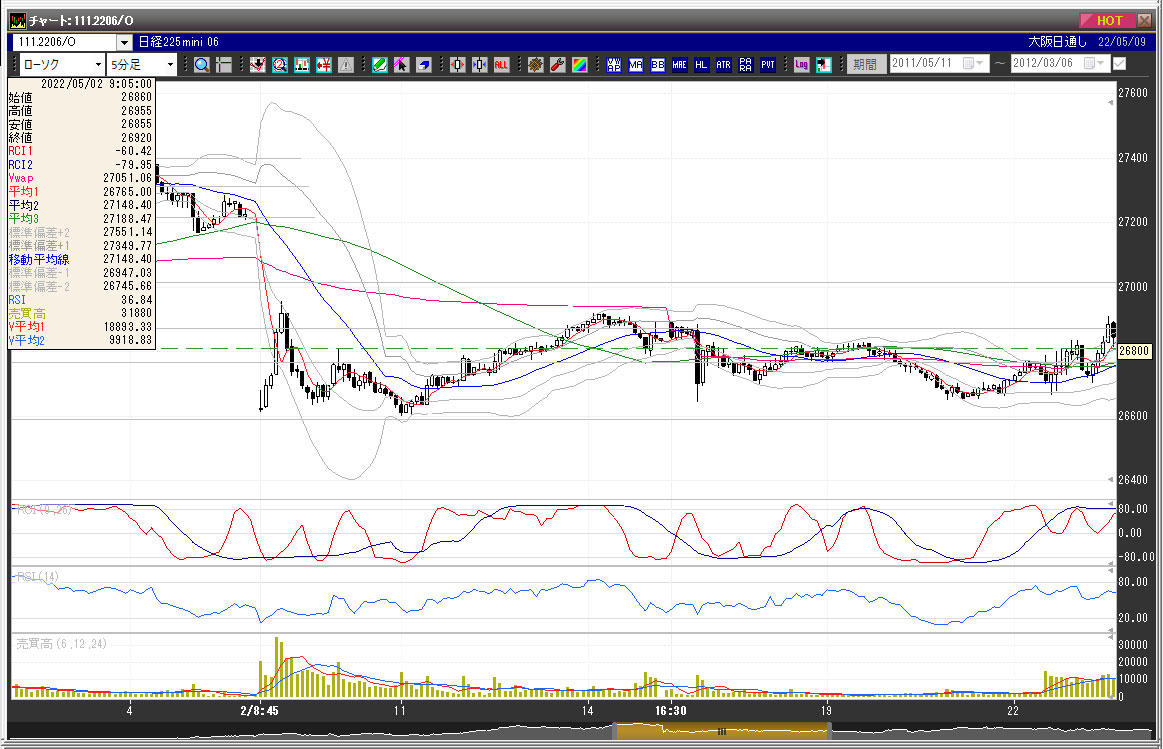Viewport: 1163px width, 749px height.
Task: Open the red bar-chart comparison icon
Action: 302,65
